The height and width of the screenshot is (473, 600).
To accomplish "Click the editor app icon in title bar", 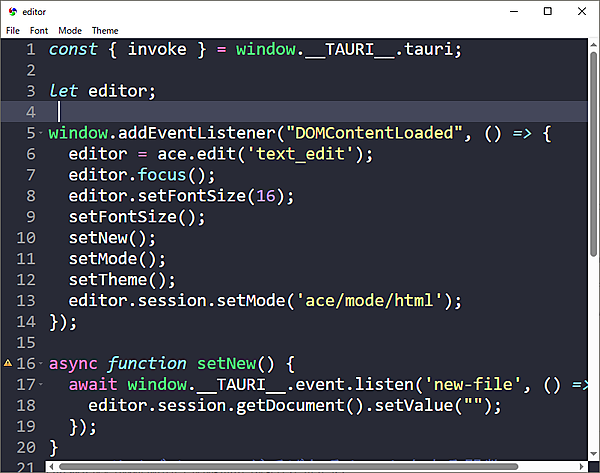I will click(x=11, y=11).
